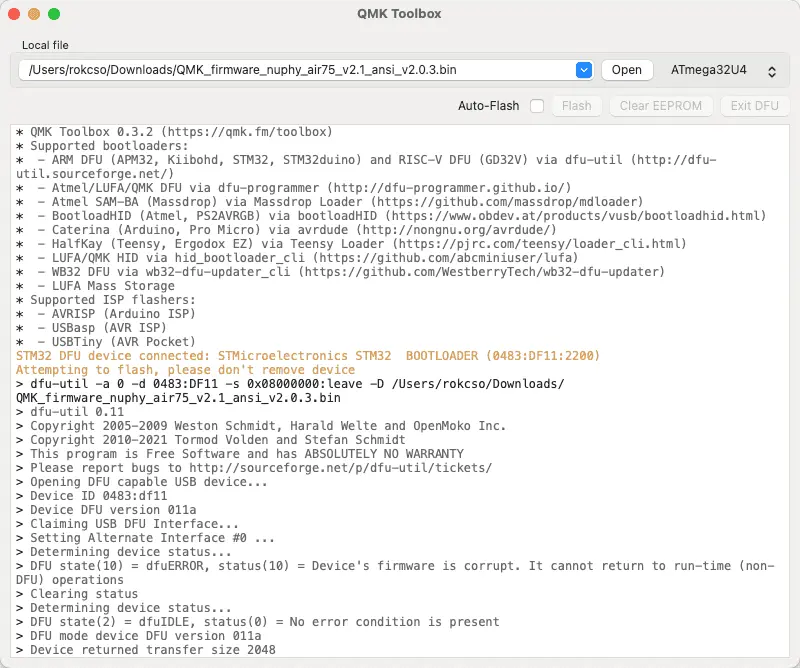The width and height of the screenshot is (800, 668).
Task: Click the 'Device ID 0483:df11' line
Action: coord(91,496)
